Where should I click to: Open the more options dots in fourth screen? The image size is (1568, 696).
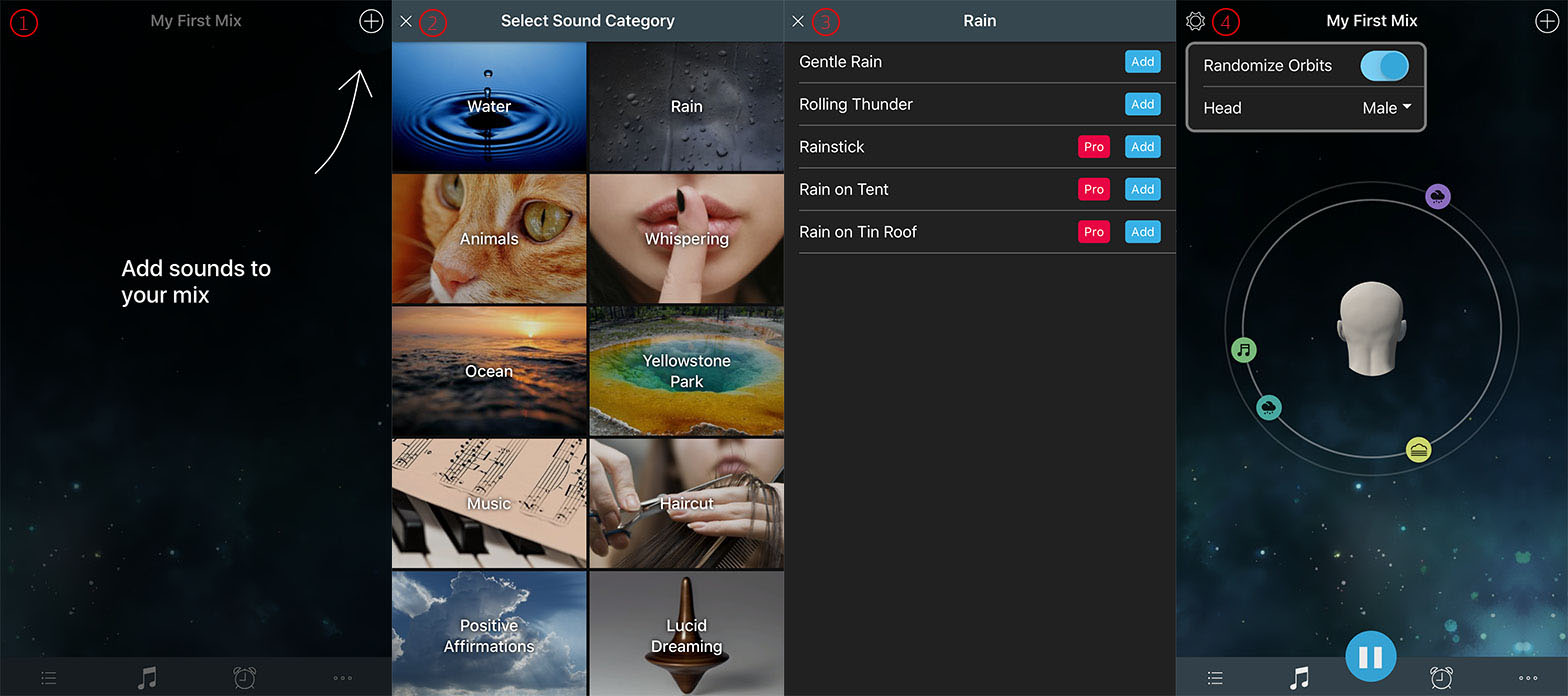[1528, 678]
